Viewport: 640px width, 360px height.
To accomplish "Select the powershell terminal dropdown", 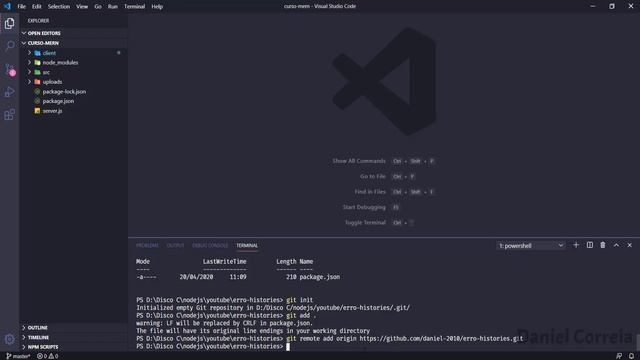I will pyautogui.click(x=531, y=245).
